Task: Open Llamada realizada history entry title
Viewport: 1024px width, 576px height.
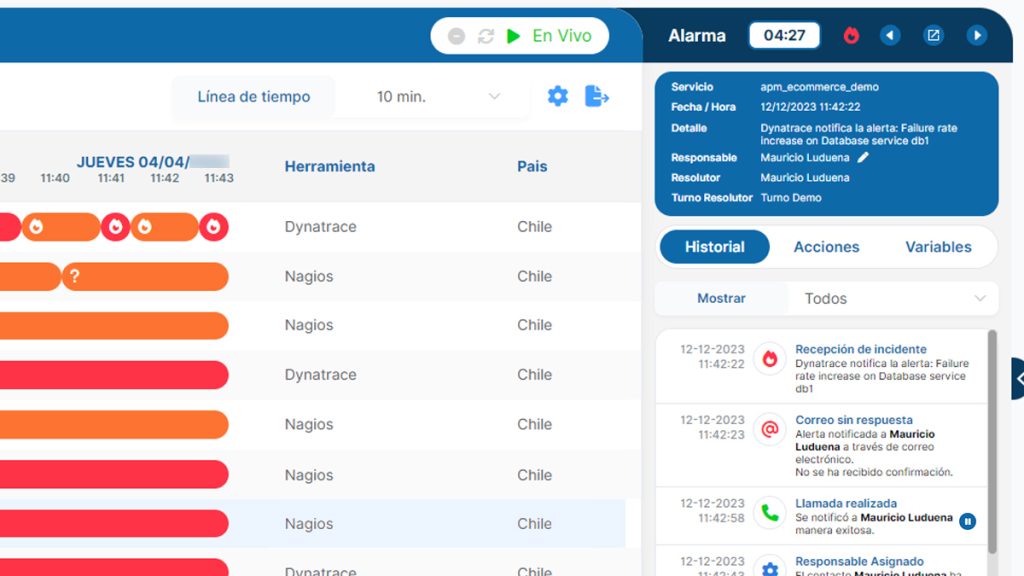Action: (x=846, y=504)
